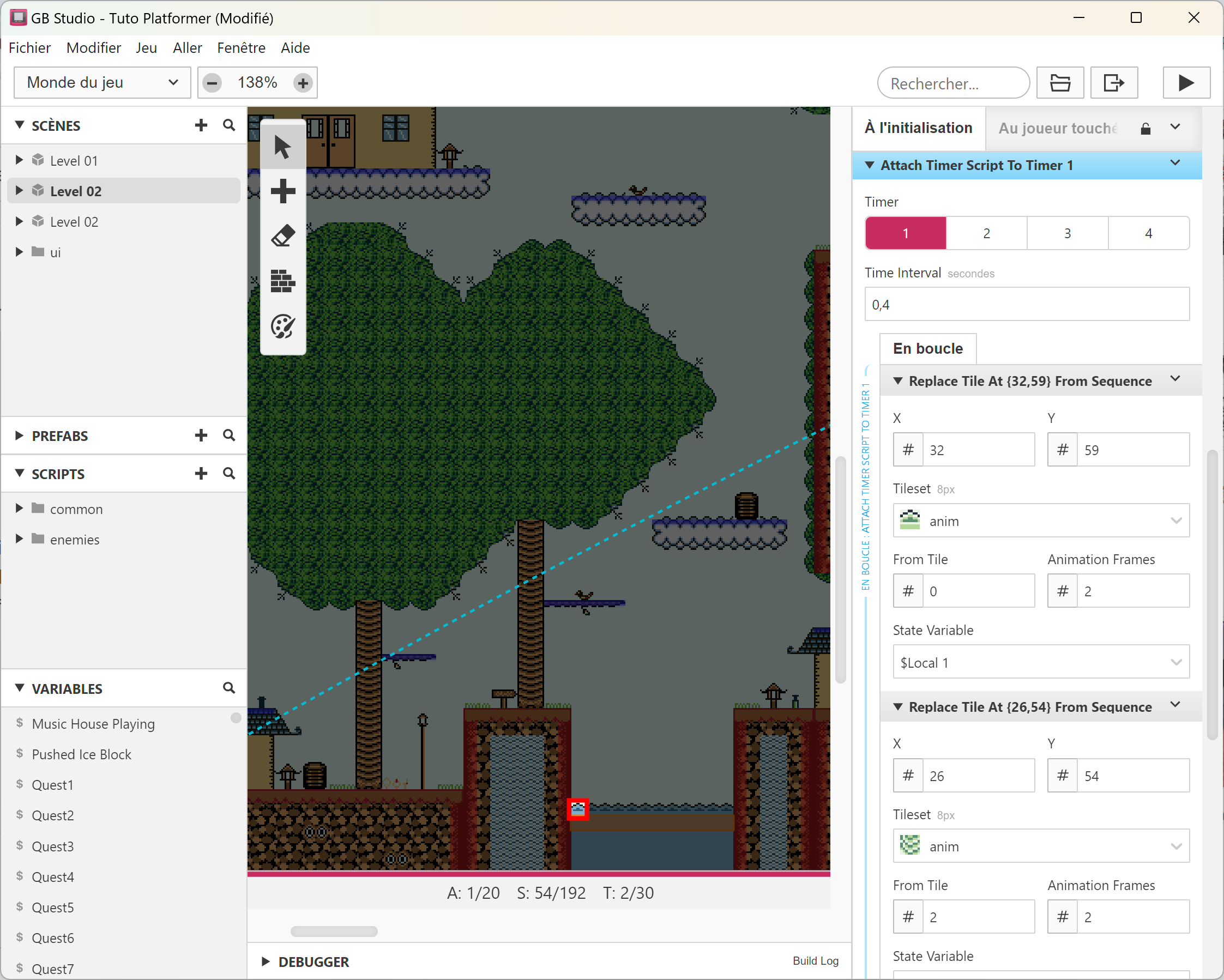Toggle the script lock icon

[x=1145, y=129]
